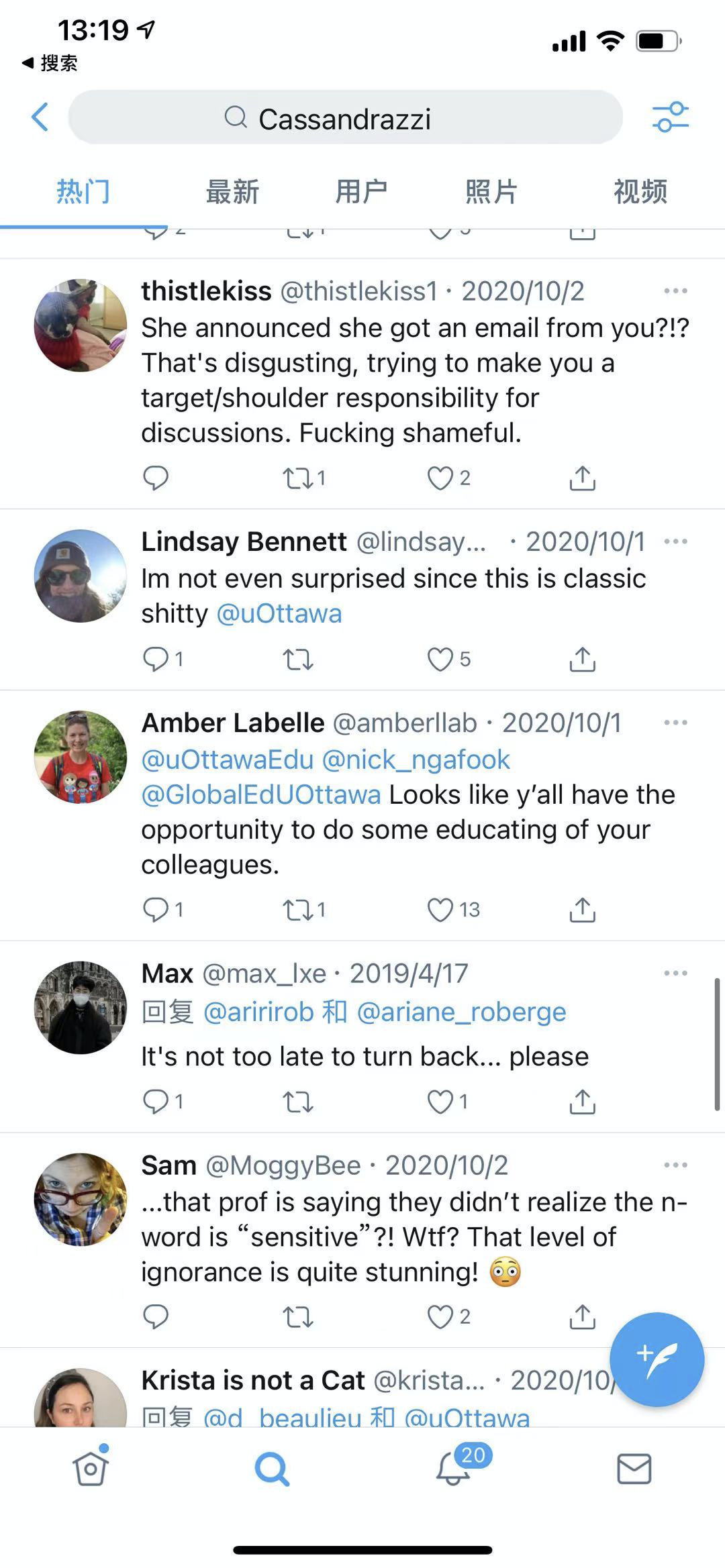Open the @ariane_roberge mention link
This screenshot has height=1568, width=725.
point(461,1012)
